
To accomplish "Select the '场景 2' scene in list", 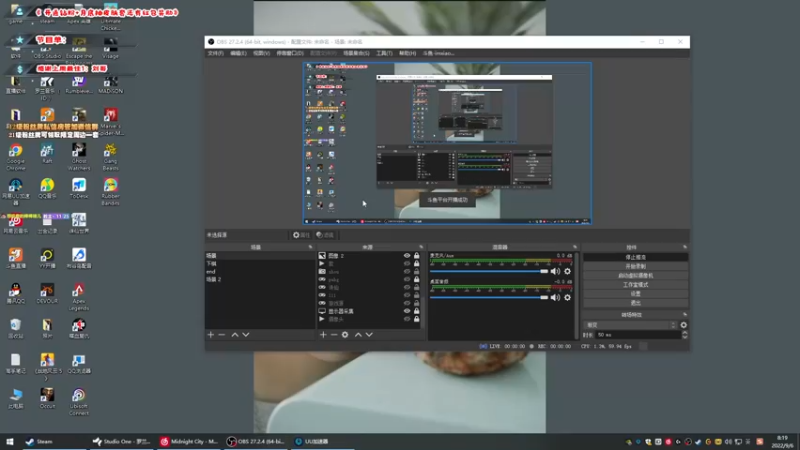I will (260, 279).
